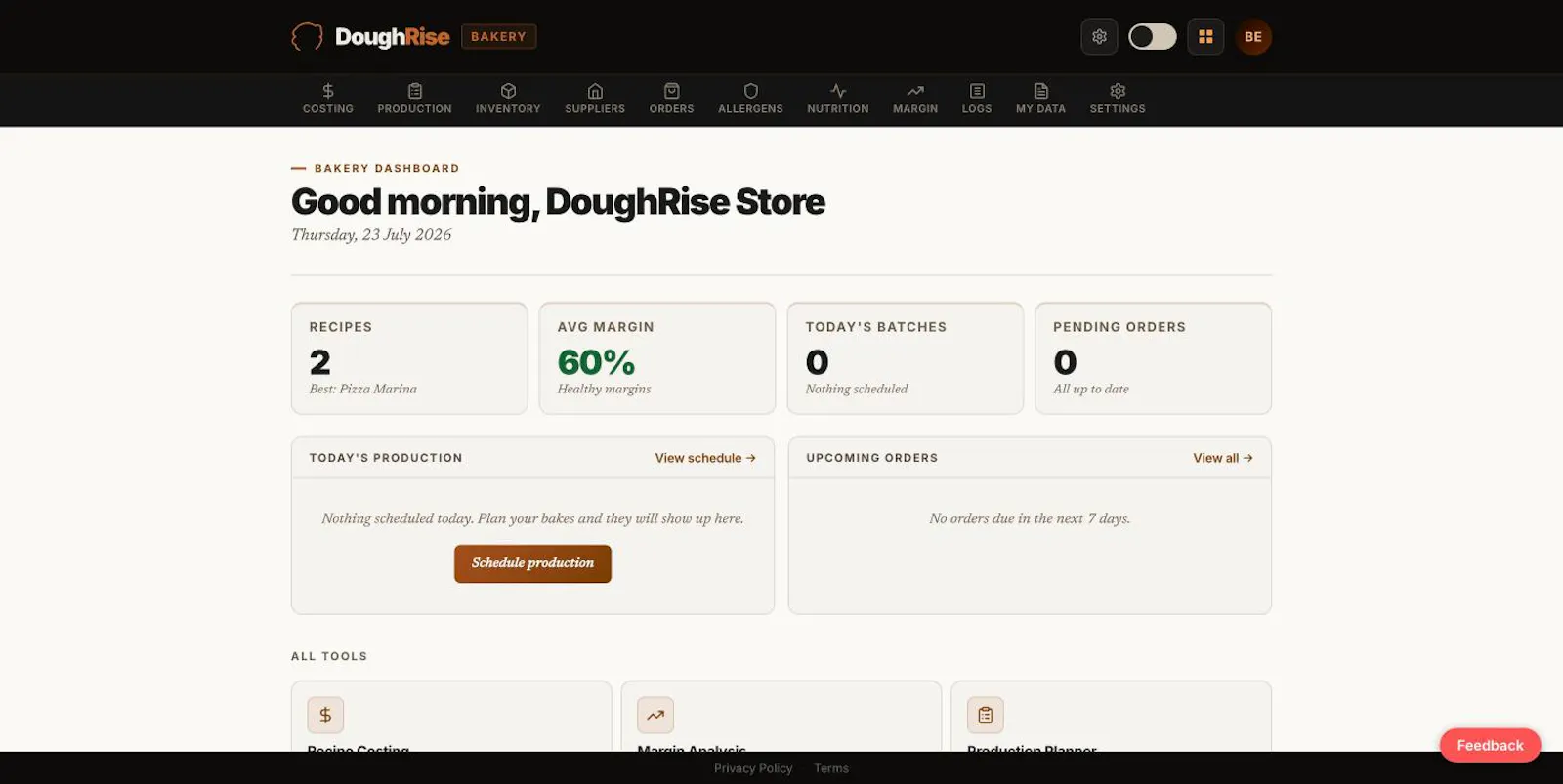
Task: Open the BE user avatar menu
Action: pyautogui.click(x=1253, y=37)
